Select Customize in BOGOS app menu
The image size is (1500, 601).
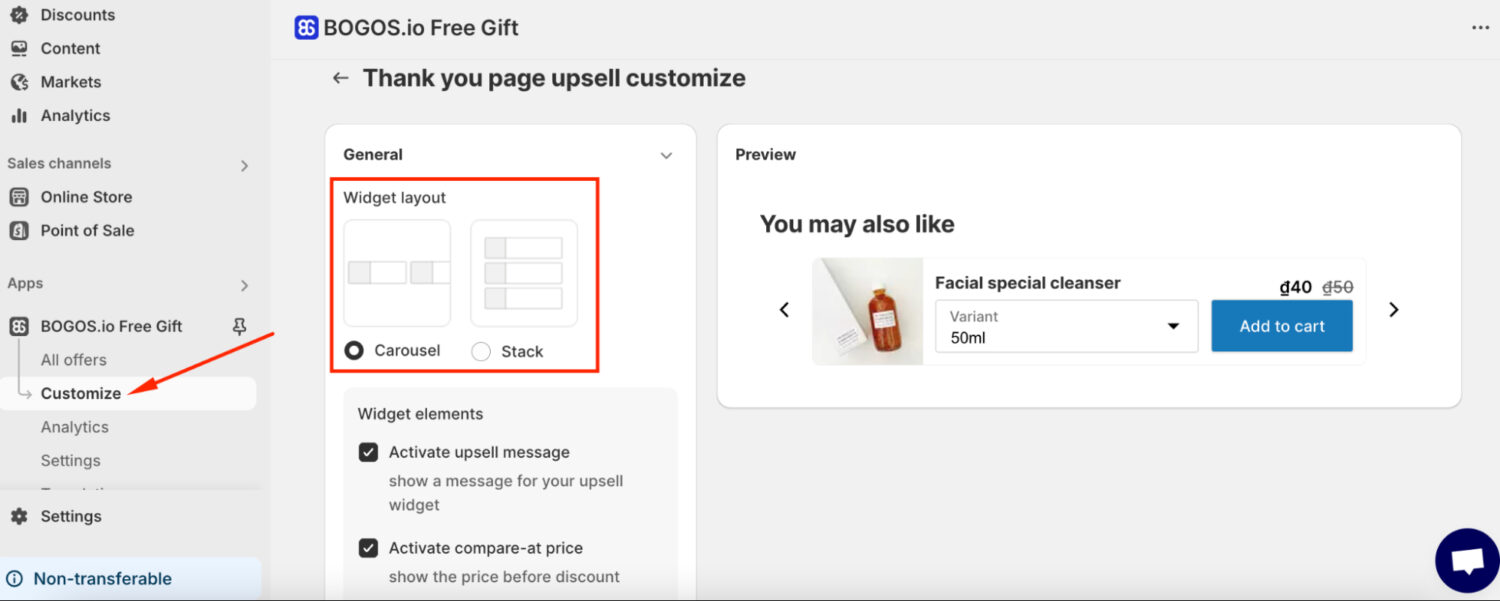point(81,393)
